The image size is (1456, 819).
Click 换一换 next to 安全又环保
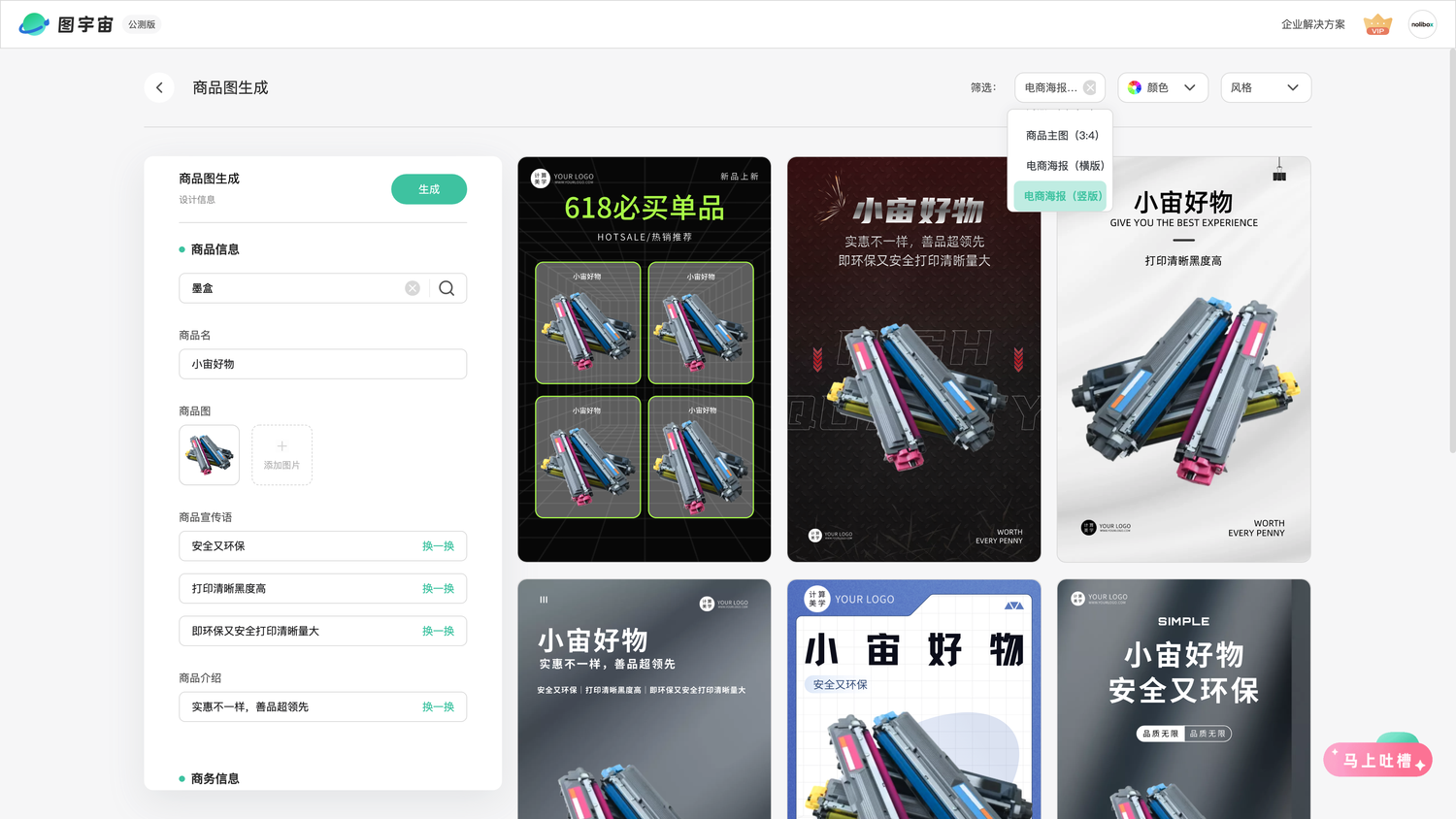pos(438,546)
